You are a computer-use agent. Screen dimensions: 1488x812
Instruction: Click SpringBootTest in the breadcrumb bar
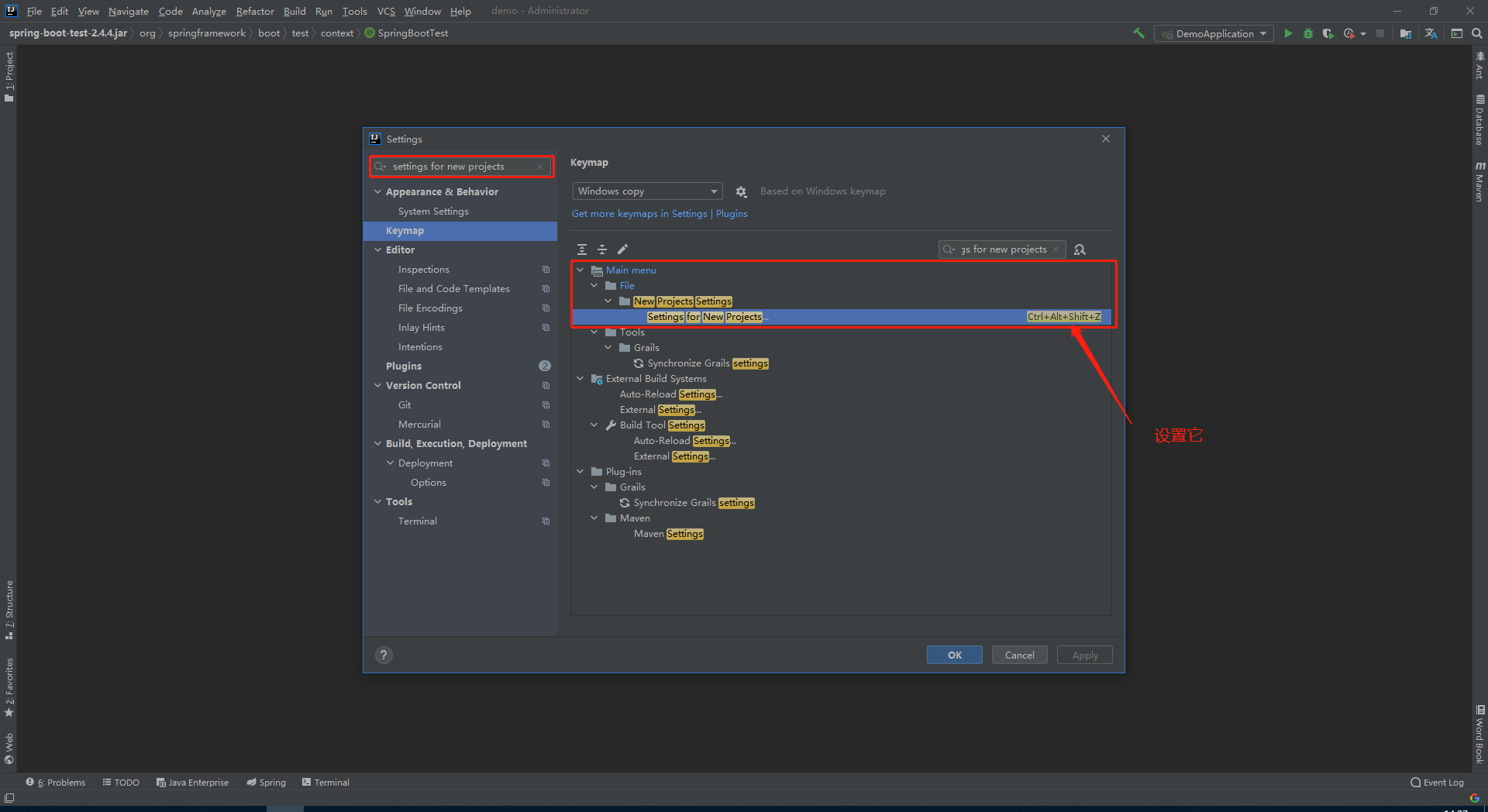[407, 33]
